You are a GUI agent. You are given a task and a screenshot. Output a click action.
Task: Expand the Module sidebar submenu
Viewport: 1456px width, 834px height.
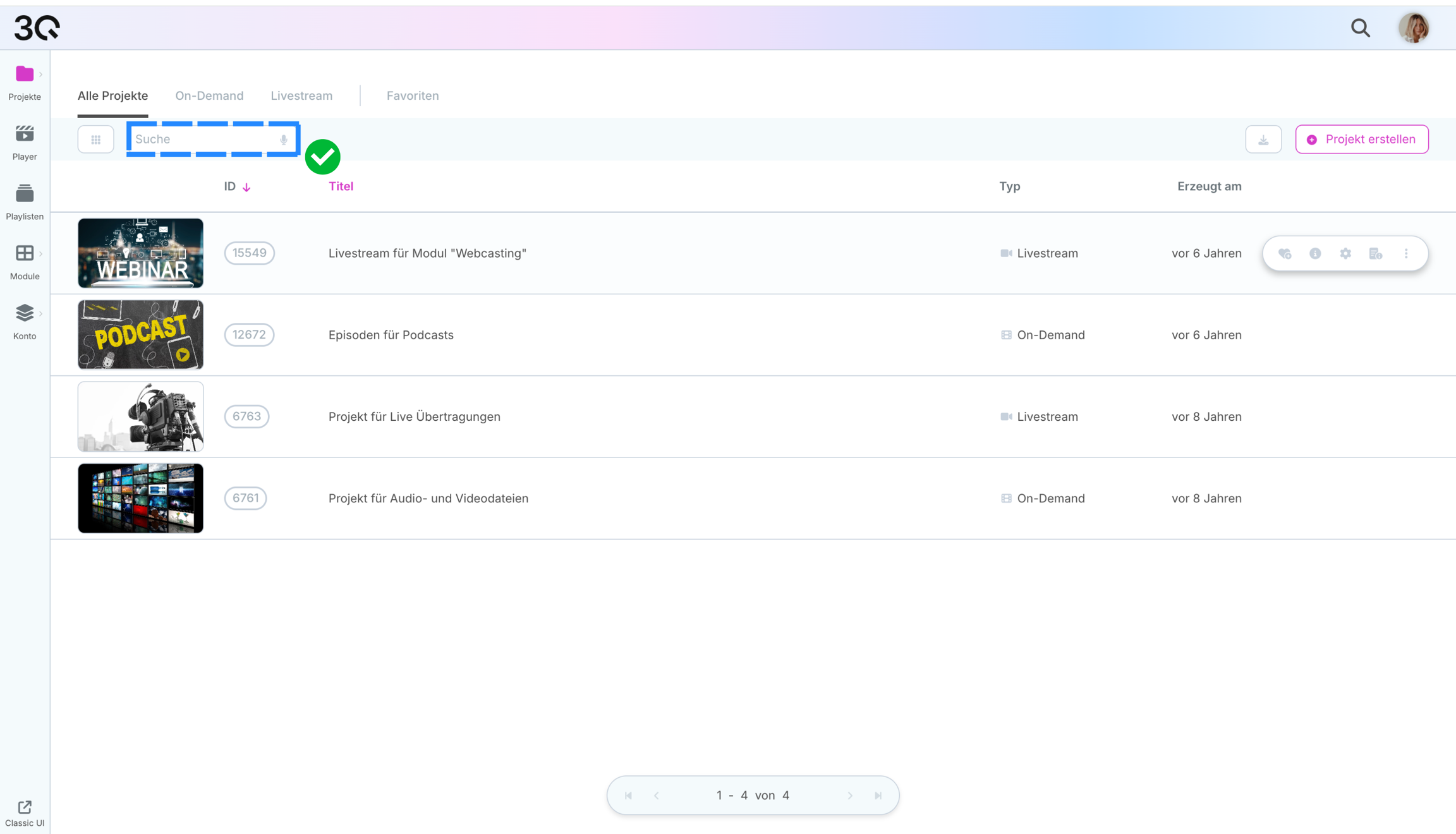point(40,254)
